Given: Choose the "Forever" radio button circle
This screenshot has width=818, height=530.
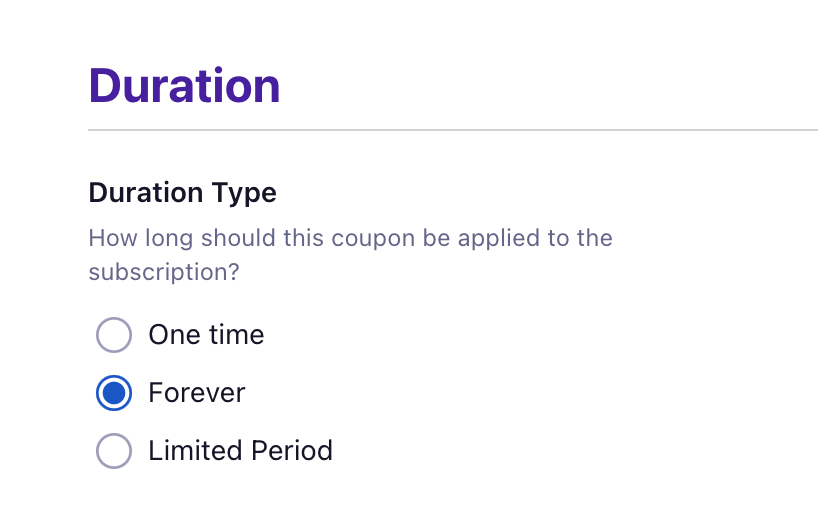Looking at the screenshot, I should 114,393.
